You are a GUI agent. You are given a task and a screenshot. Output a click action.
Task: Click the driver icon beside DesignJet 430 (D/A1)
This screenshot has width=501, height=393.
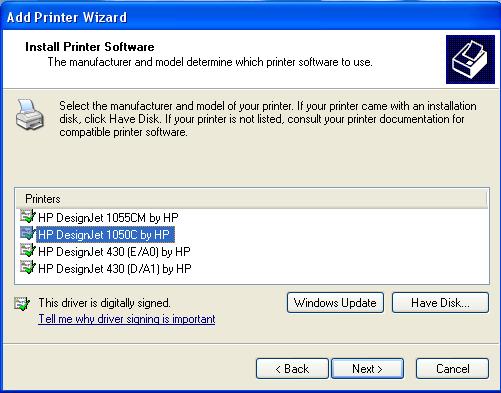click(x=28, y=268)
